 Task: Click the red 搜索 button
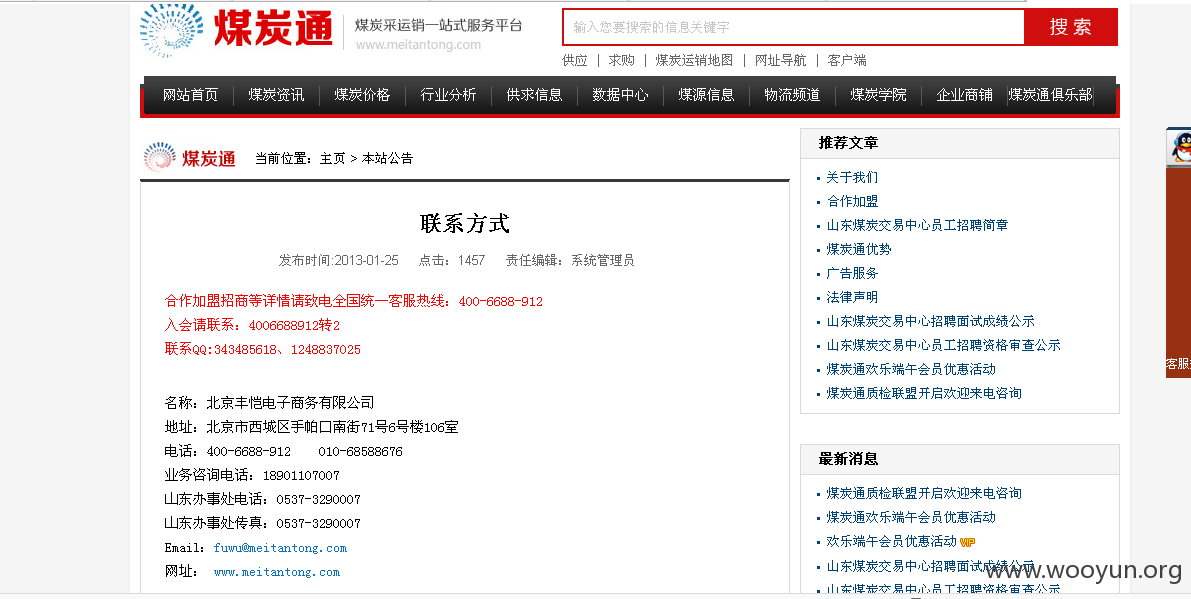click(1071, 27)
